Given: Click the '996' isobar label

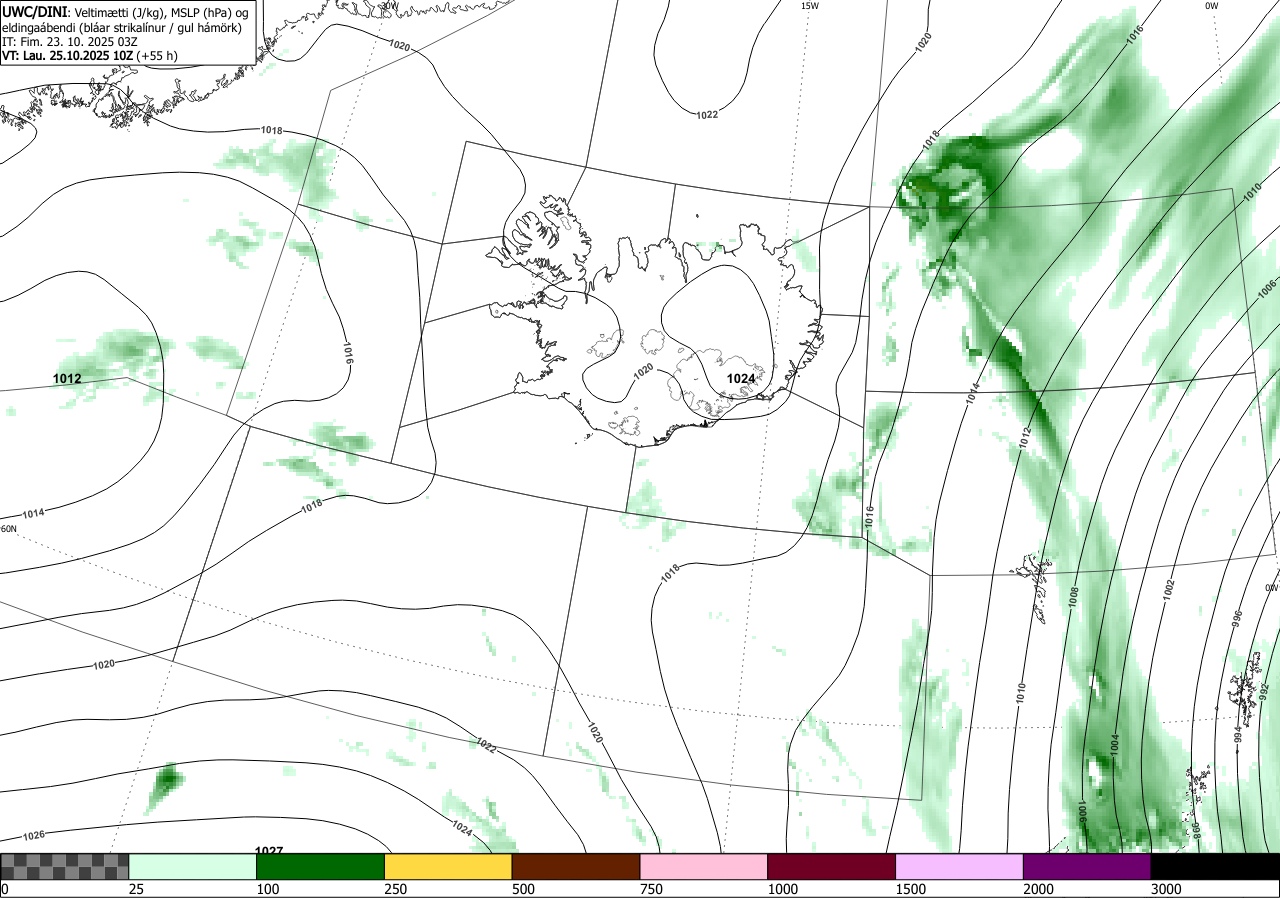Looking at the screenshot, I should 1237,618.
